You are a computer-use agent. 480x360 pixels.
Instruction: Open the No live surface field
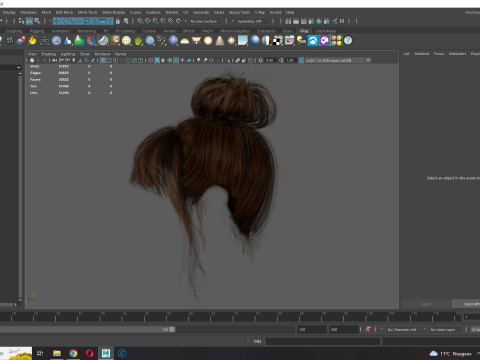click(204, 21)
